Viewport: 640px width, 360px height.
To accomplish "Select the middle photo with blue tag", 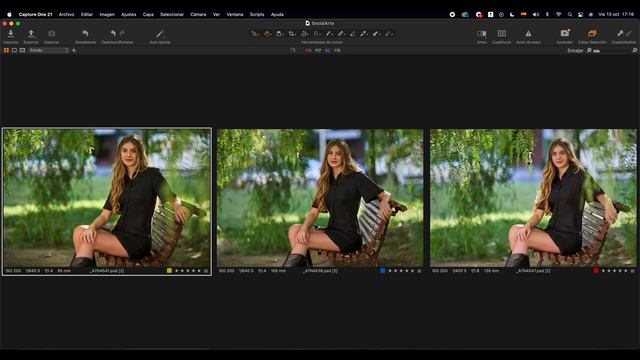I will (x=320, y=198).
